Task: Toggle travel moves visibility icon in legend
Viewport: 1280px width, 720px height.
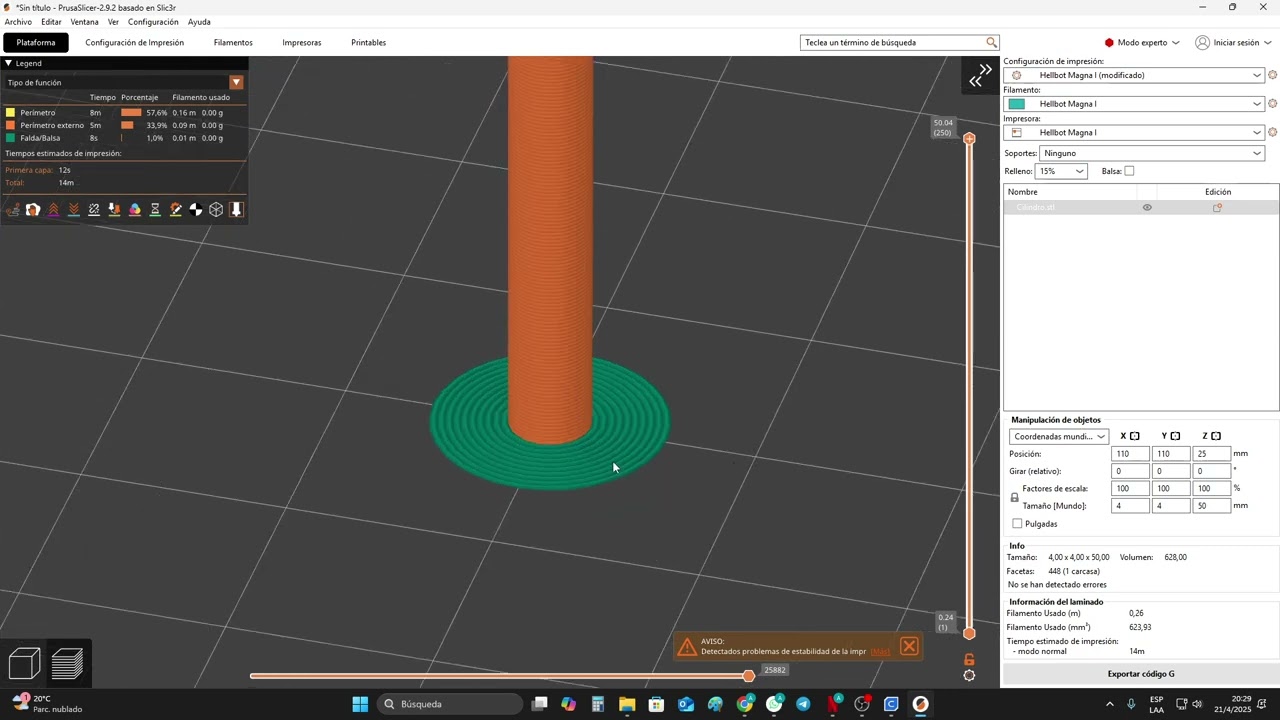Action: 13,210
